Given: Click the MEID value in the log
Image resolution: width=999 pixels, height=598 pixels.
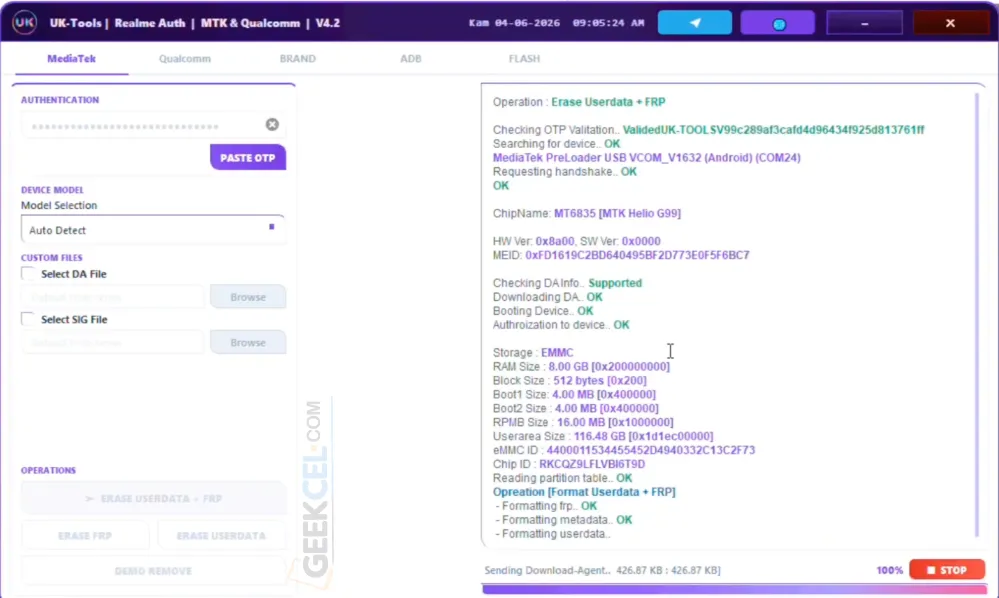Looking at the screenshot, I should pyautogui.click(x=637, y=255).
